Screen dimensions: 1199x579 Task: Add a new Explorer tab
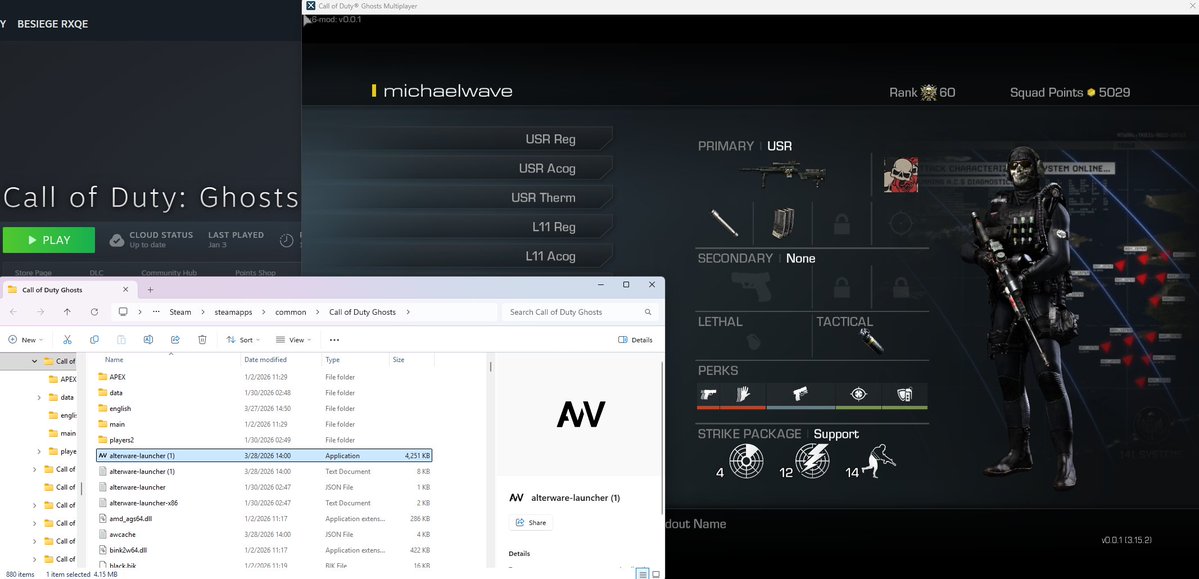coord(150,290)
